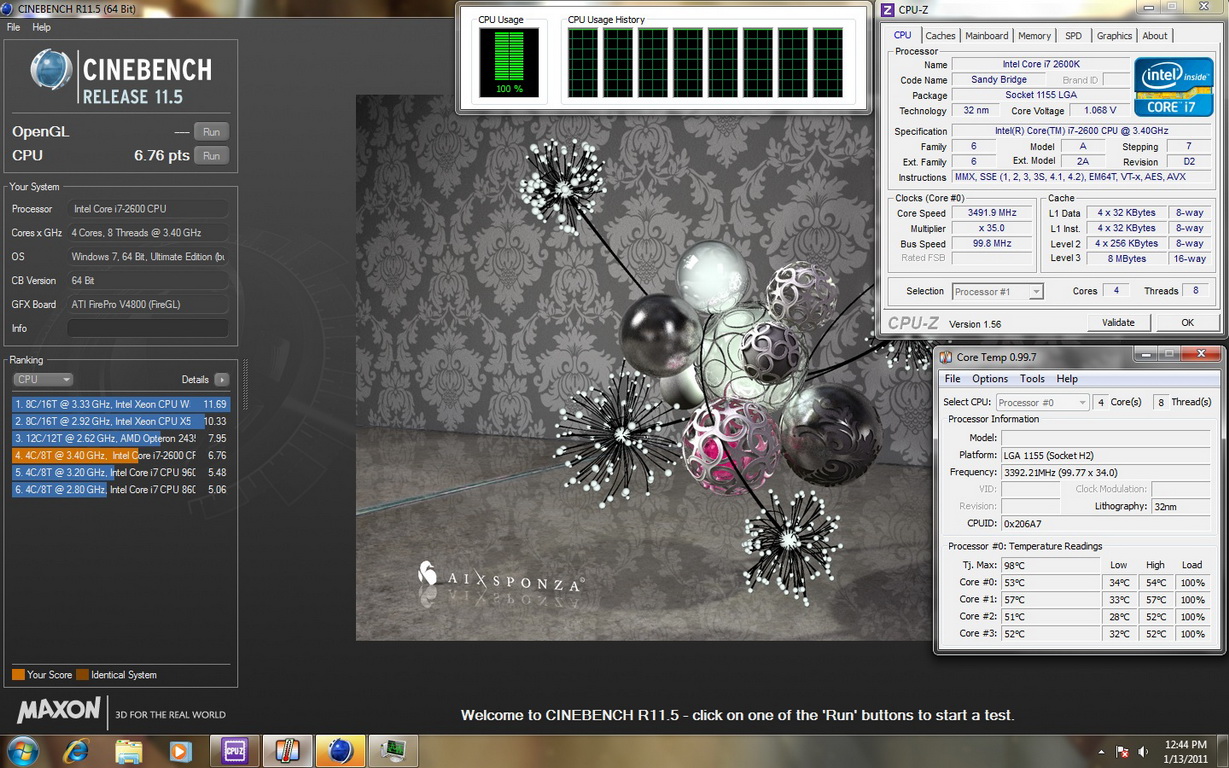Minimize the Core Temp window
Image resolution: width=1229 pixels, height=768 pixels.
pyautogui.click(x=1146, y=354)
